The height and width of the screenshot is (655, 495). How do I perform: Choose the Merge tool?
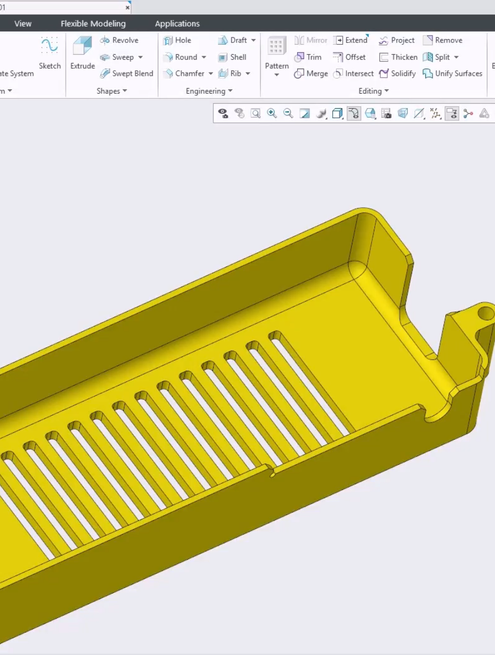click(311, 74)
